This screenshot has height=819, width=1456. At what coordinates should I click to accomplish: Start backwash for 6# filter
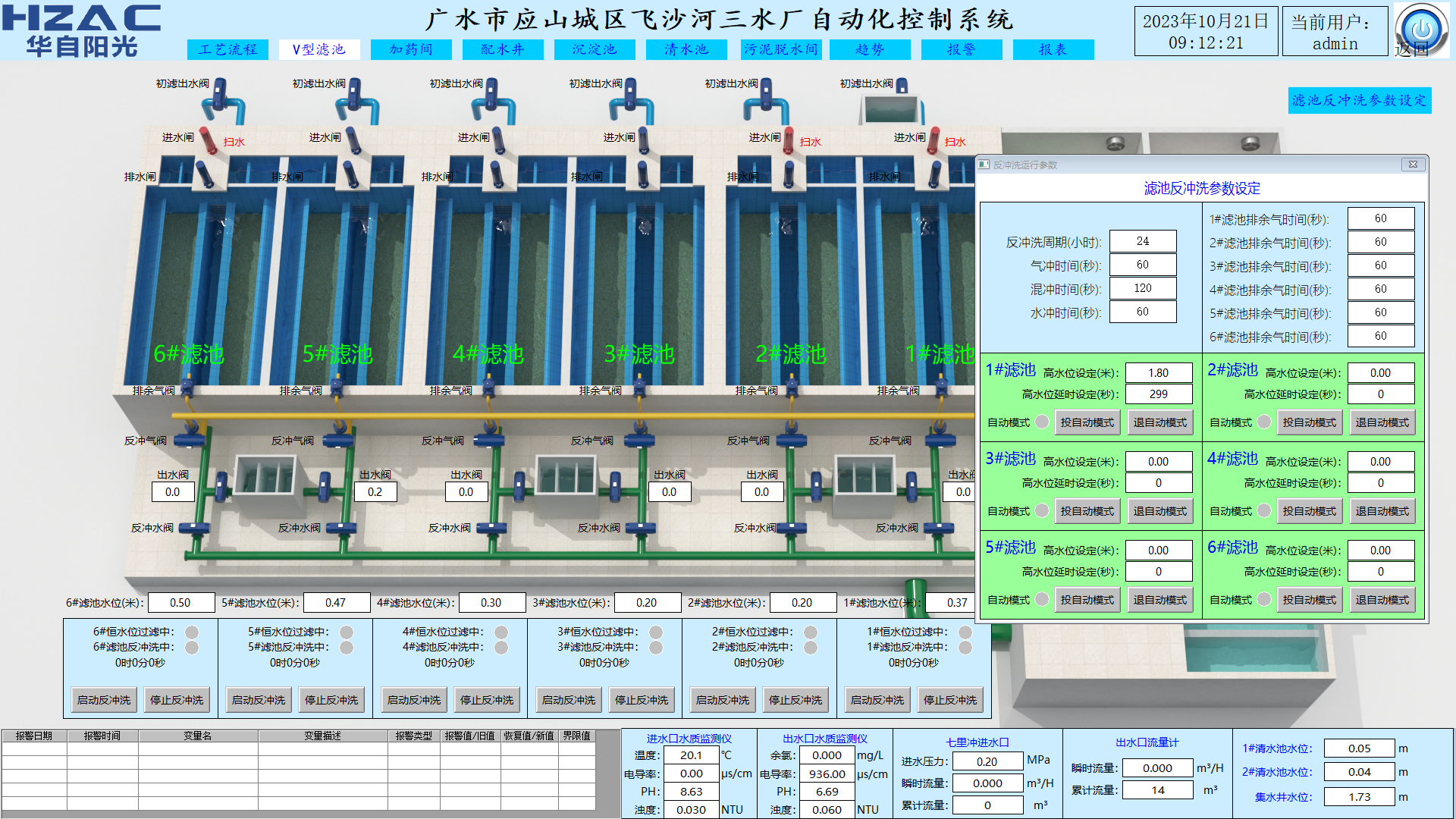[x=104, y=700]
